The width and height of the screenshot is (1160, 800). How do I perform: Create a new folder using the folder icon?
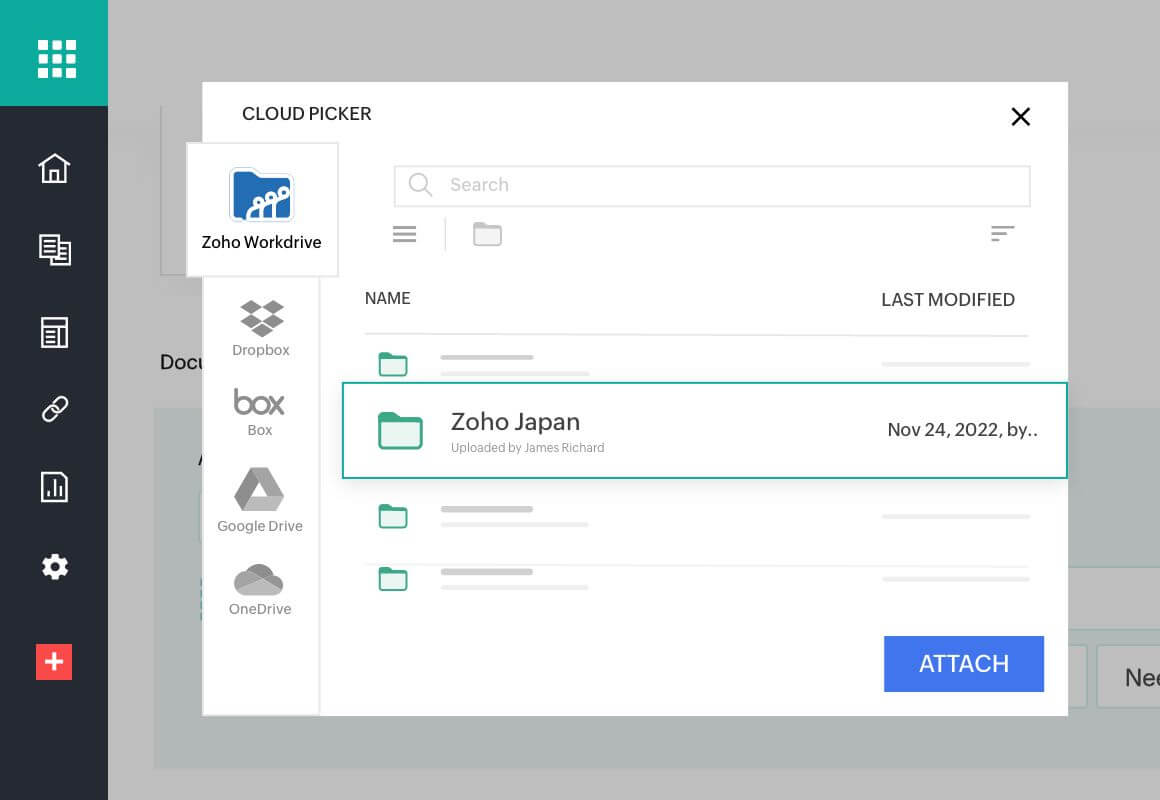pyautogui.click(x=487, y=233)
